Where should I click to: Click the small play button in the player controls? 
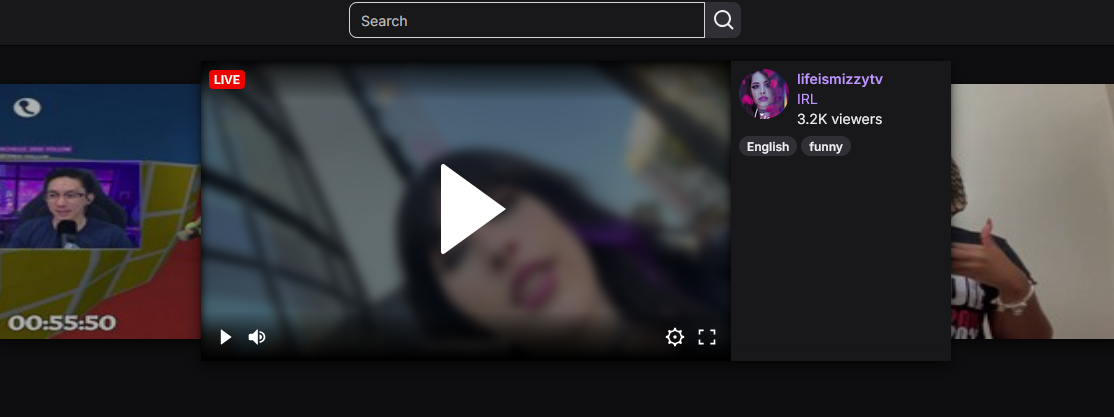[x=225, y=337]
